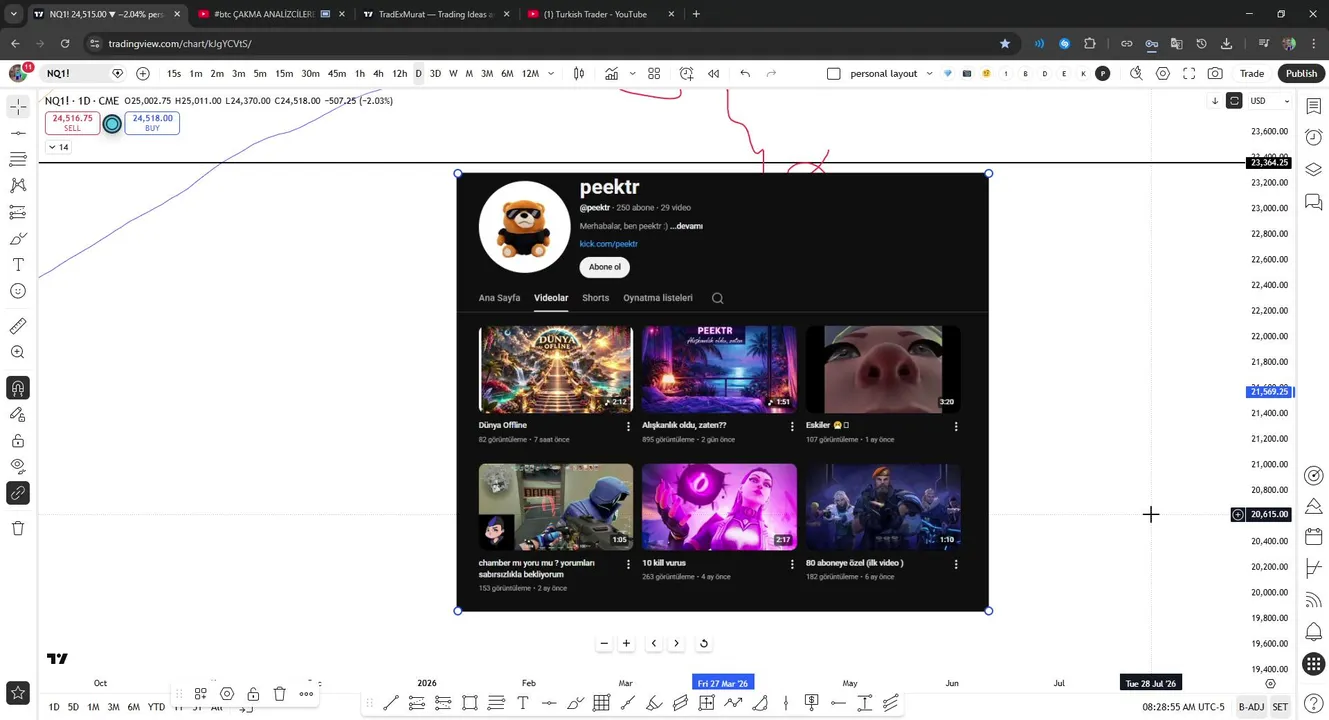Click the blue 21,569.25 price label on scale
The height and width of the screenshot is (720, 1329).
tap(1270, 392)
